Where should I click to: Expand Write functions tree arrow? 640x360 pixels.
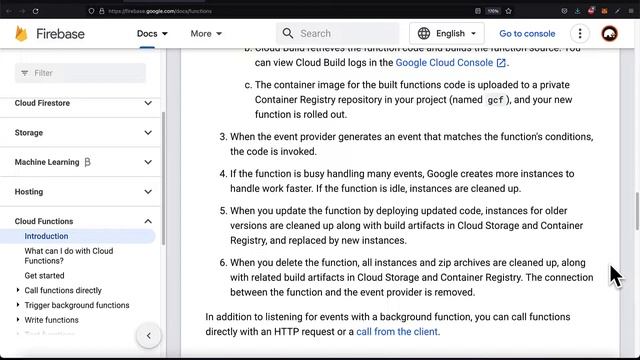tap(18, 320)
